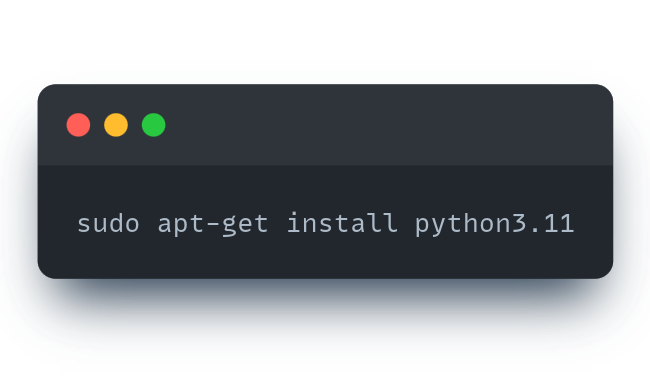
Task: Click the green maximize dot
Action: (154, 125)
